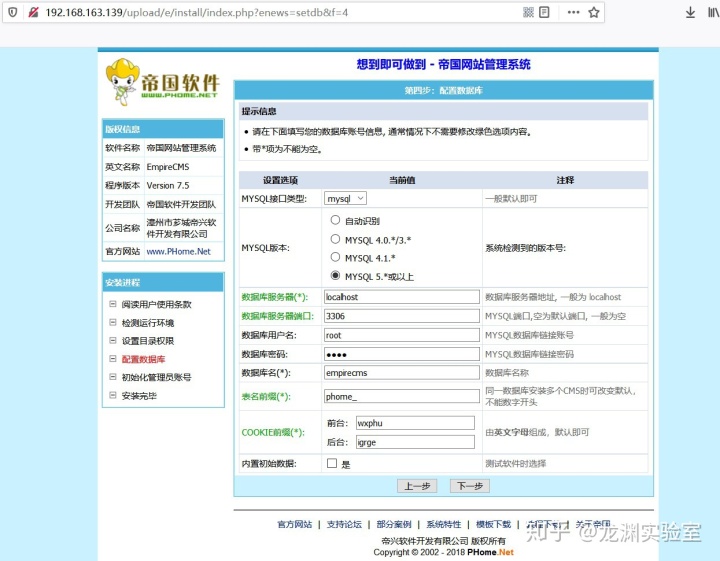This screenshot has height=561, width=720.
Task: Enable 内置初始数据 checkbox
Action: (332, 463)
